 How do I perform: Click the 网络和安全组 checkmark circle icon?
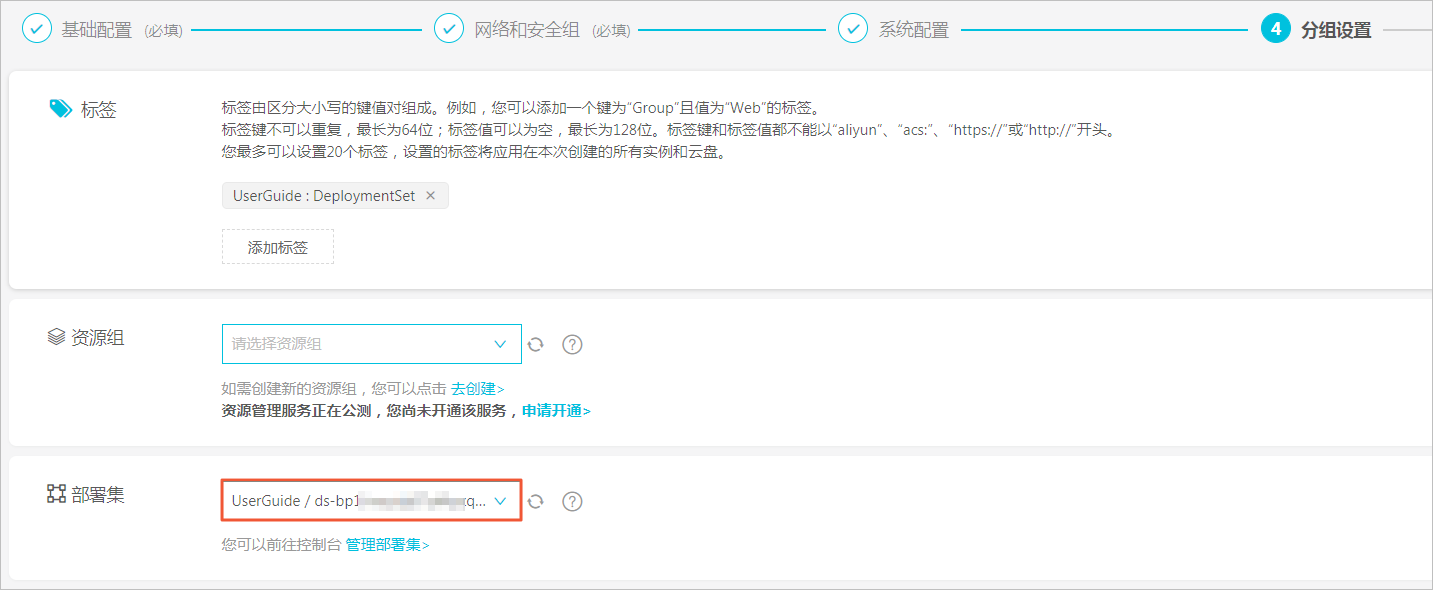click(x=449, y=28)
